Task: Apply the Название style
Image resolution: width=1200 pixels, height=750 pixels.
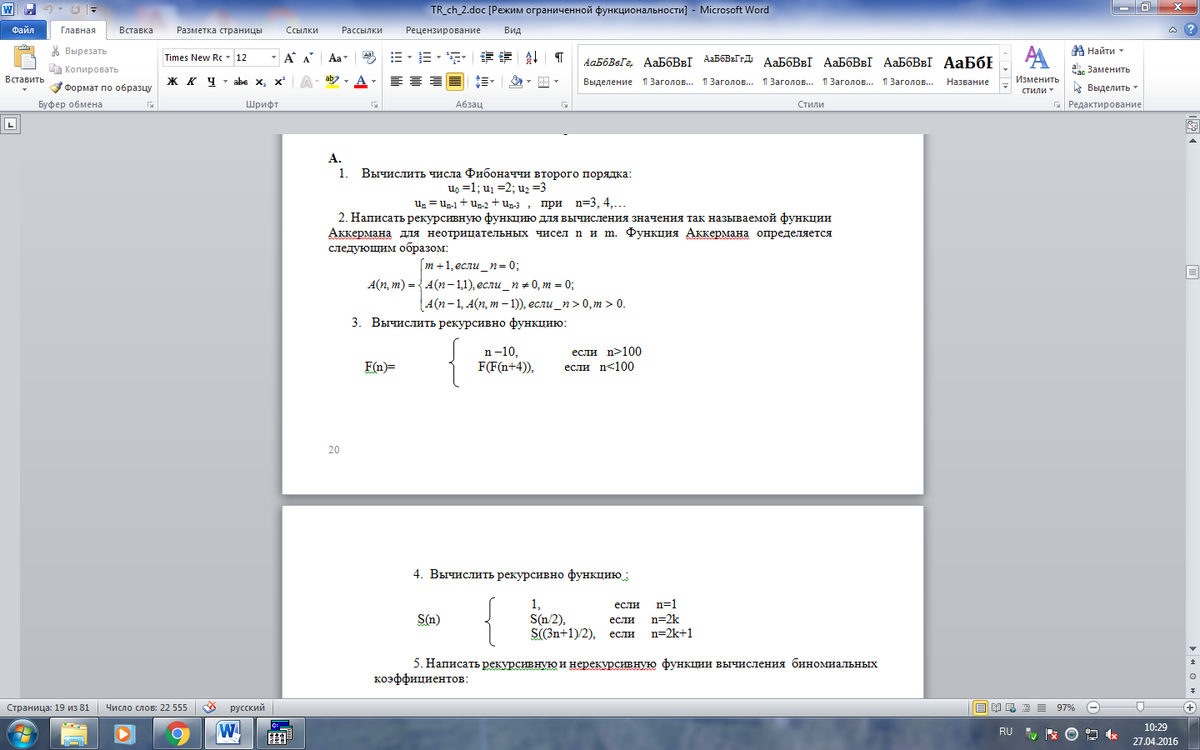Action: pos(968,69)
